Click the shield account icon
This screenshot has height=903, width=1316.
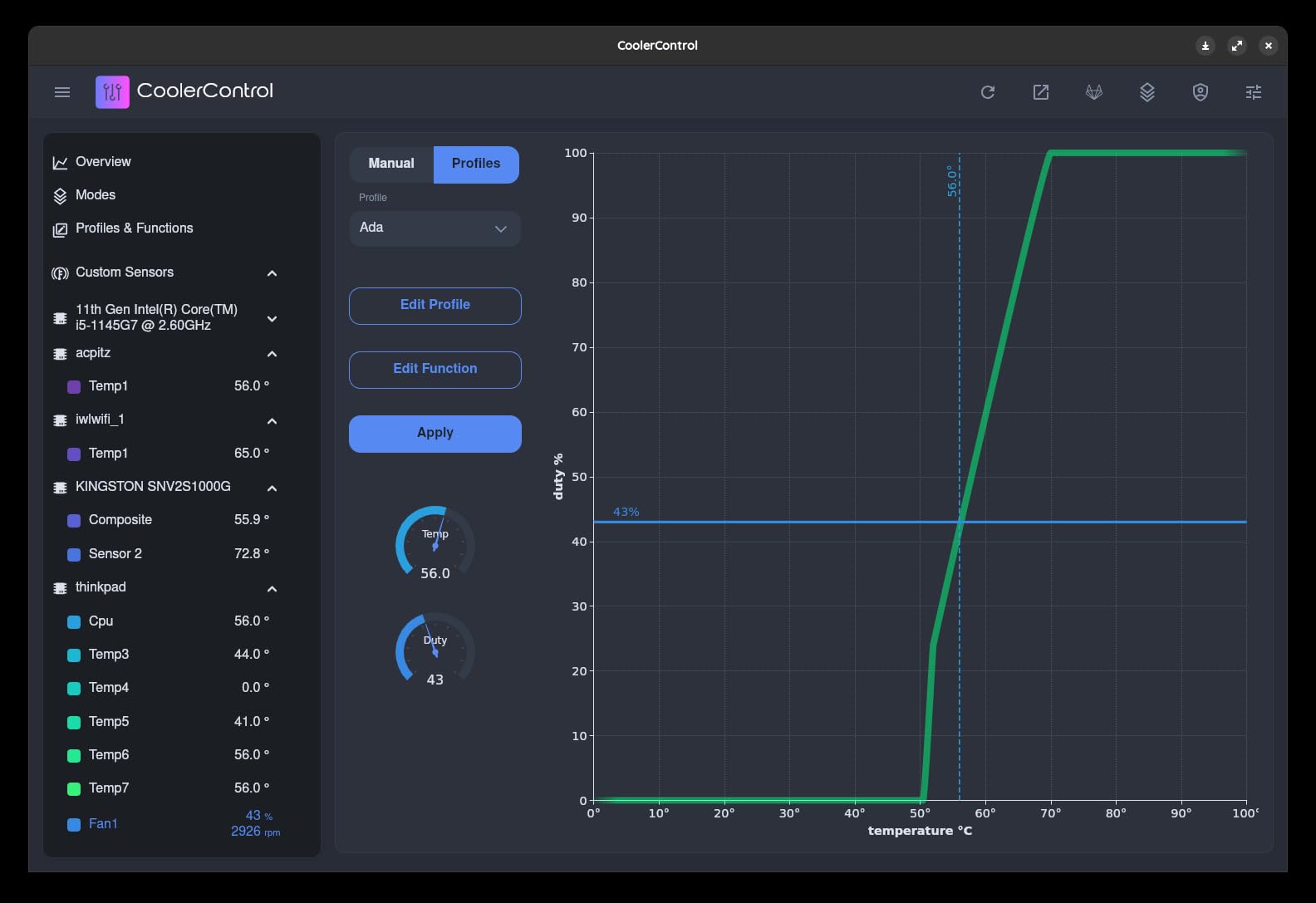point(1200,92)
